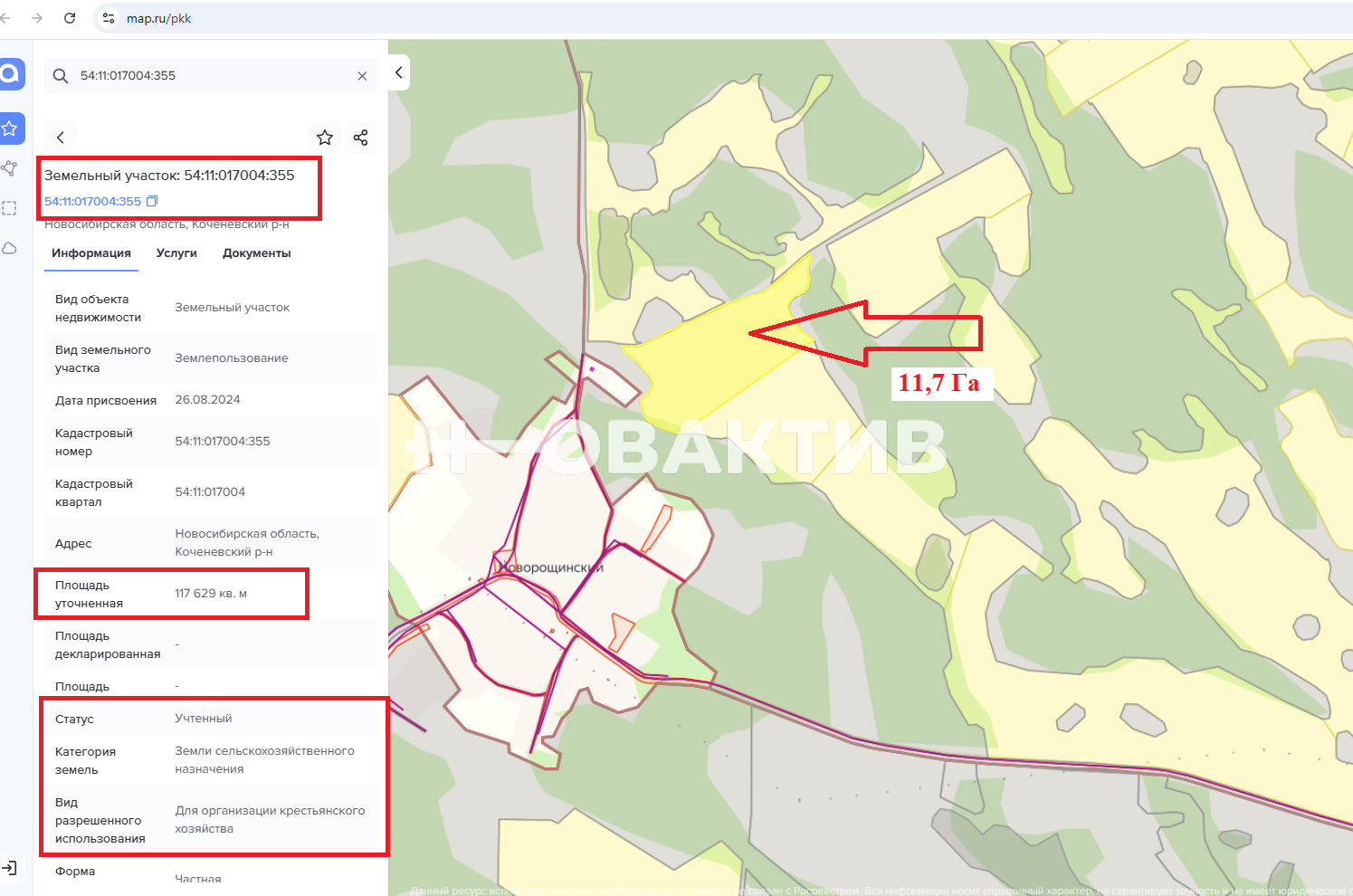Screen dimensions: 1353x896
Task: Collapse the side information panel
Action: pyautogui.click(x=399, y=72)
